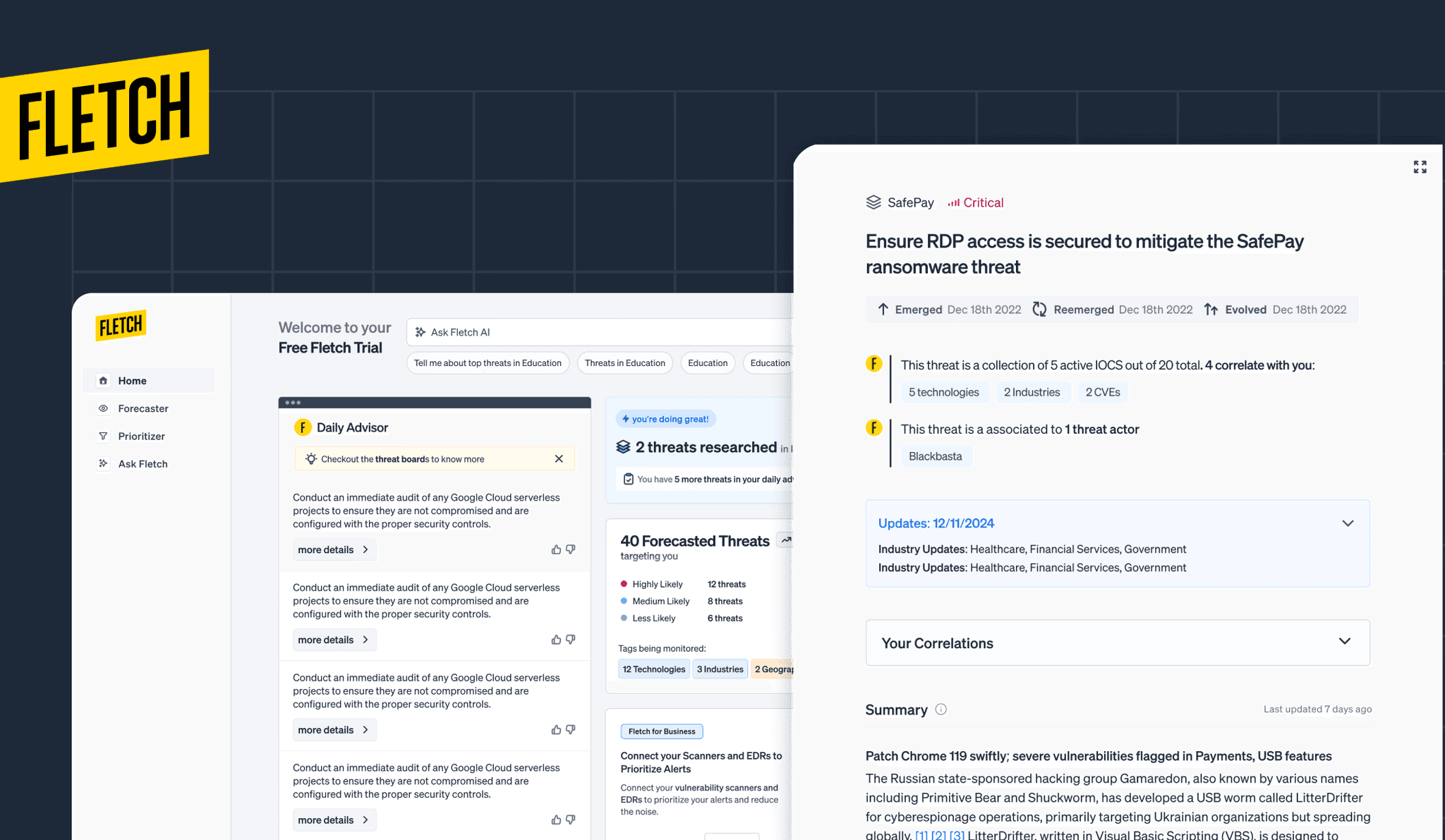The height and width of the screenshot is (840, 1445).
Task: Dismiss the threat boards tip banner
Action: pos(559,459)
